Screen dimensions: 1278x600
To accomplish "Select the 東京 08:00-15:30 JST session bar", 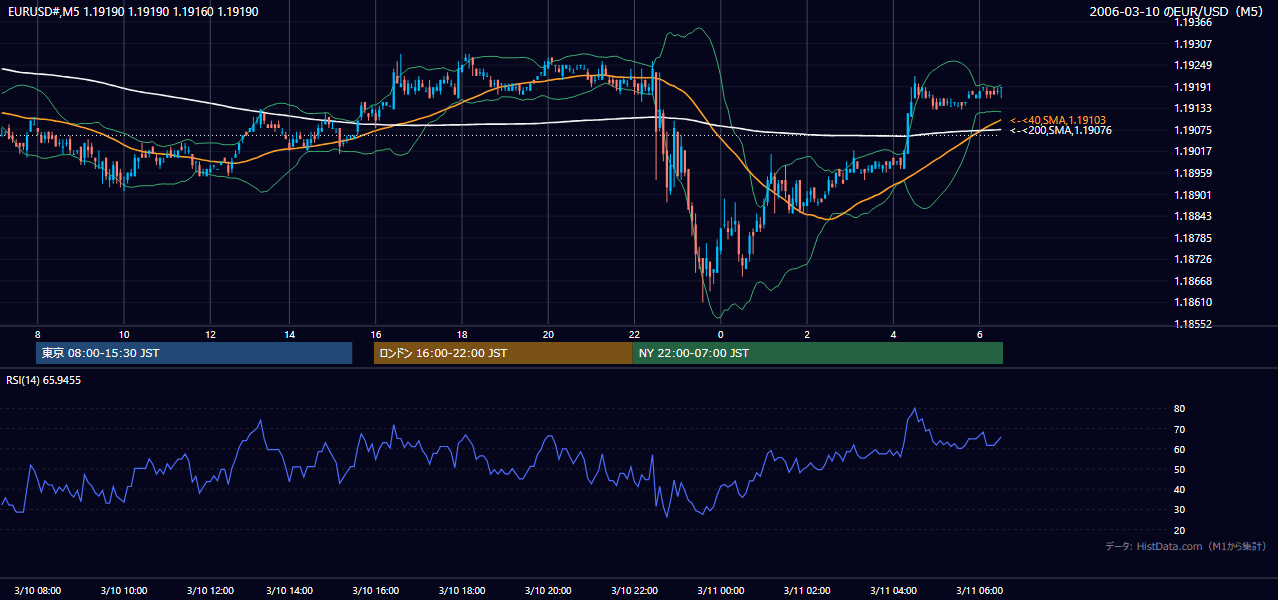I will (x=194, y=353).
